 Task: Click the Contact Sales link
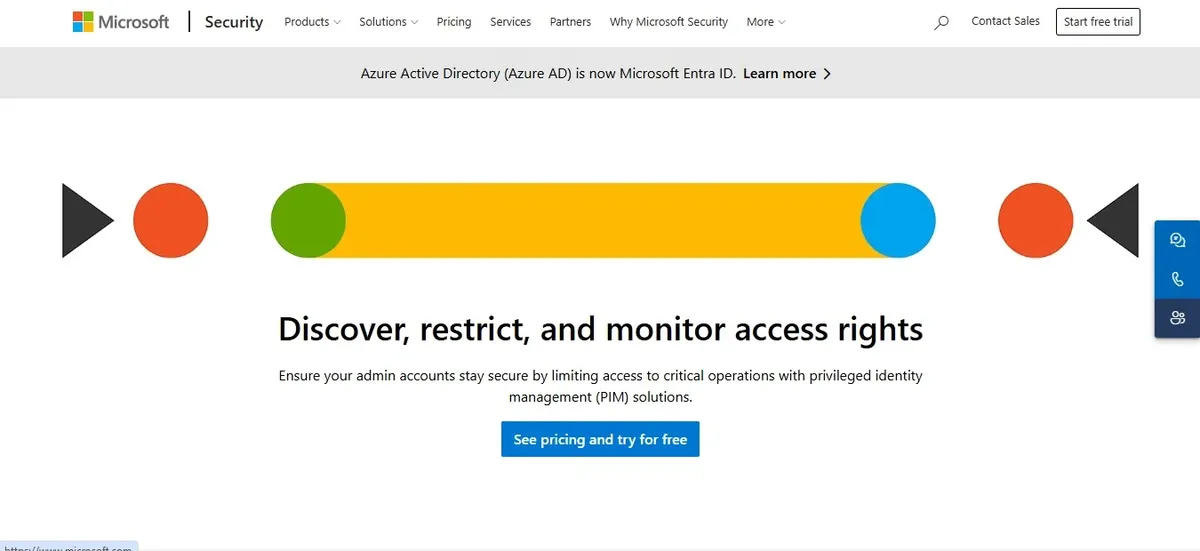pyautogui.click(x=1005, y=21)
